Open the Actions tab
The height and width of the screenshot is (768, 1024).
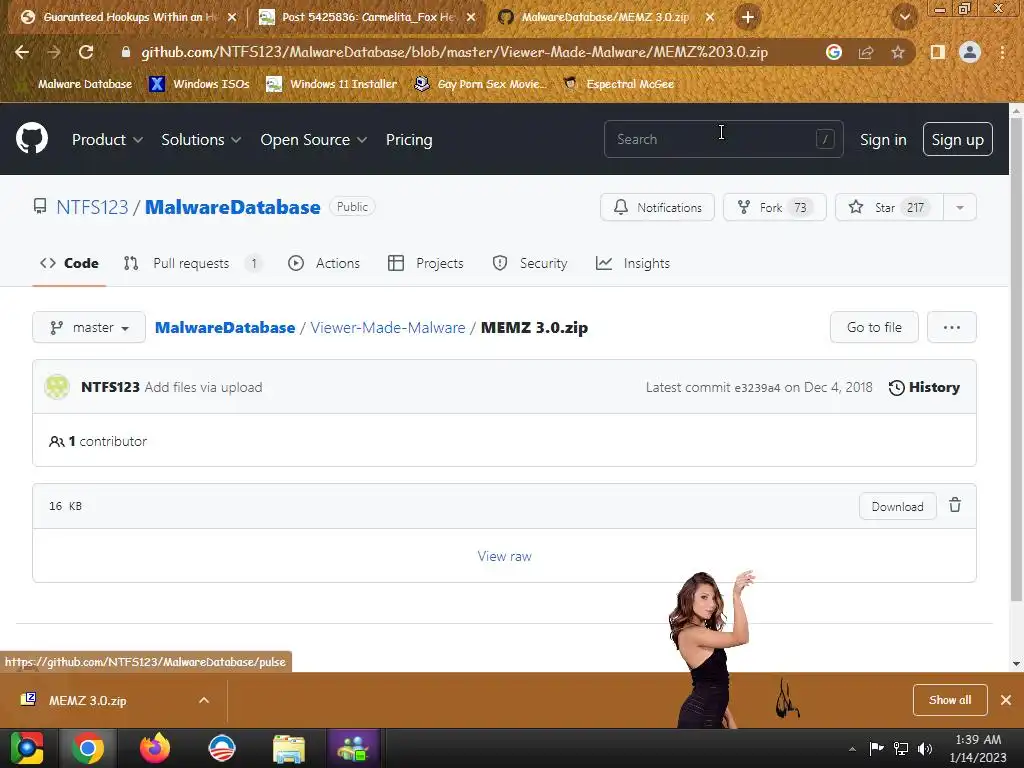(x=324, y=263)
